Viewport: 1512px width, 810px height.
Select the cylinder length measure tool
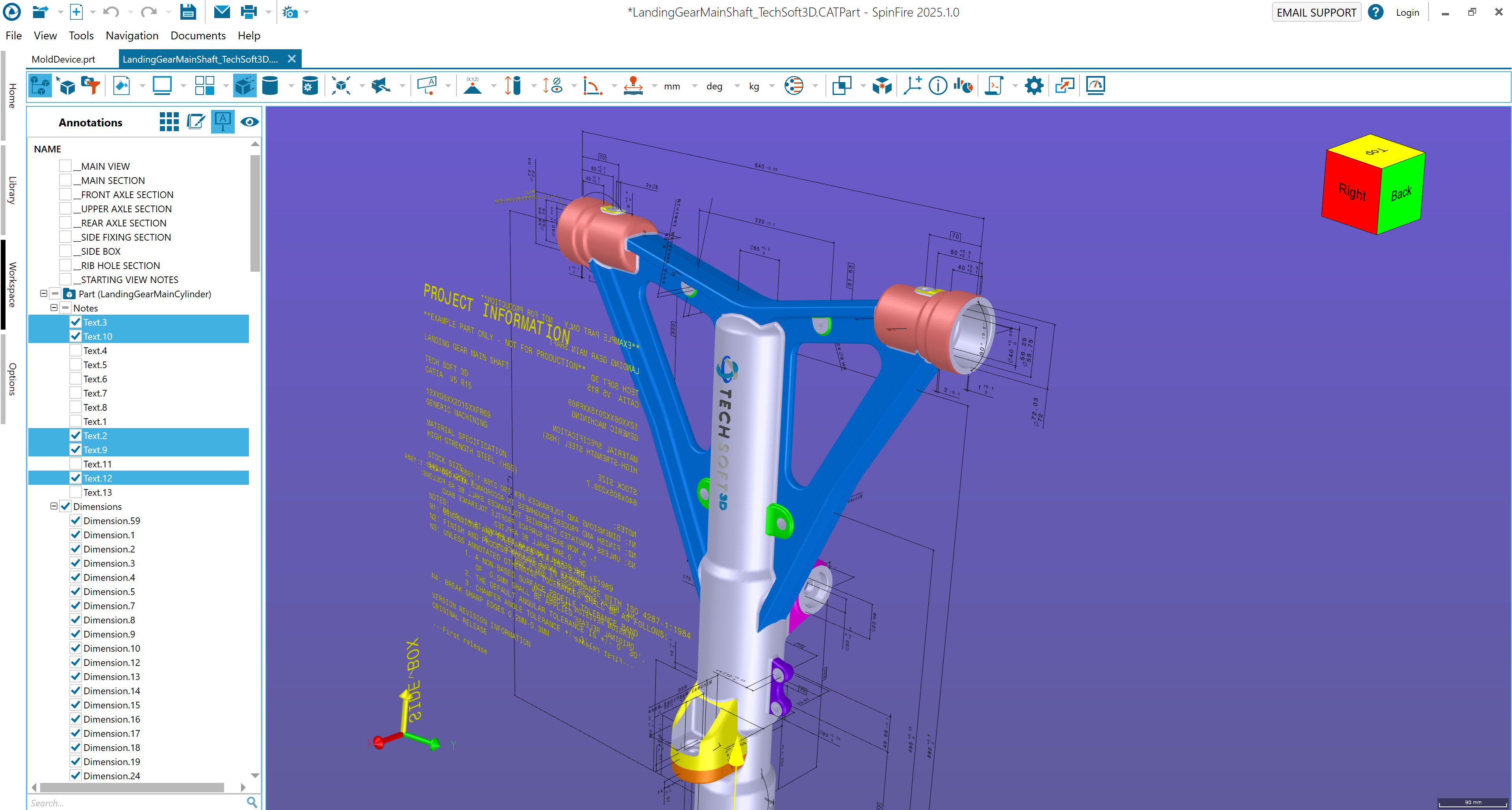tap(512, 86)
